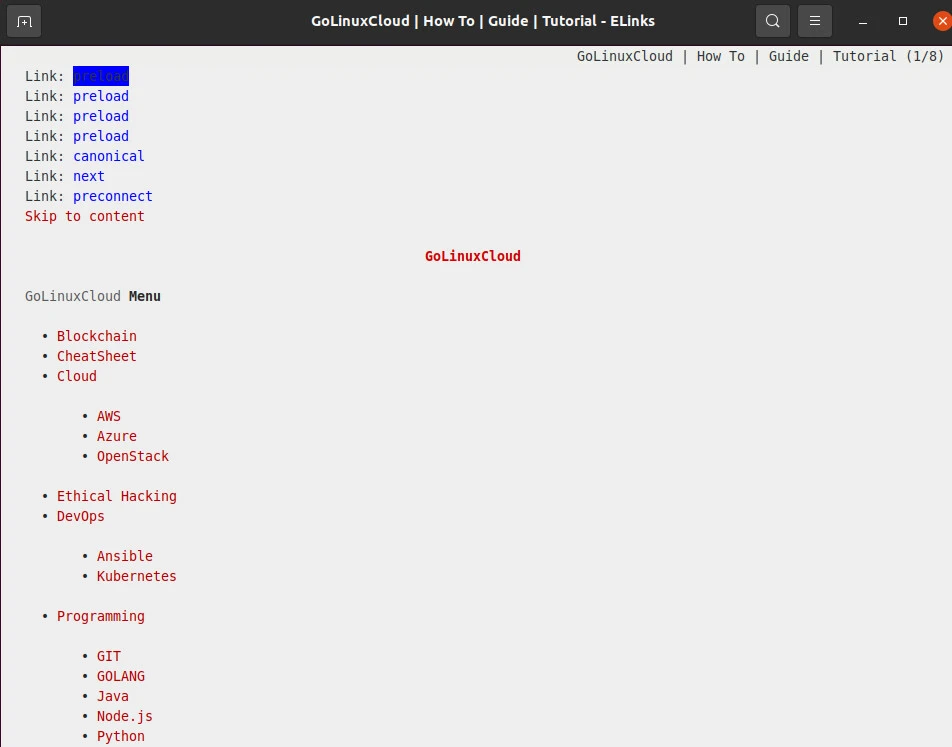Open the OpenStack link
This screenshot has height=747, width=952.
(132, 456)
